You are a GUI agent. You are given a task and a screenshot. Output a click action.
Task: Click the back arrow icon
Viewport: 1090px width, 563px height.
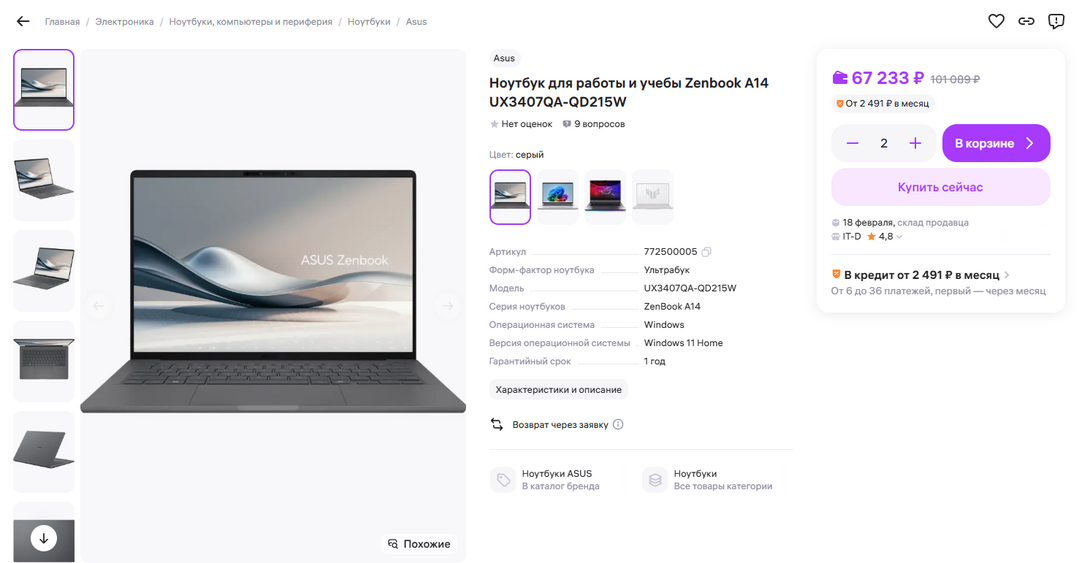(x=23, y=22)
